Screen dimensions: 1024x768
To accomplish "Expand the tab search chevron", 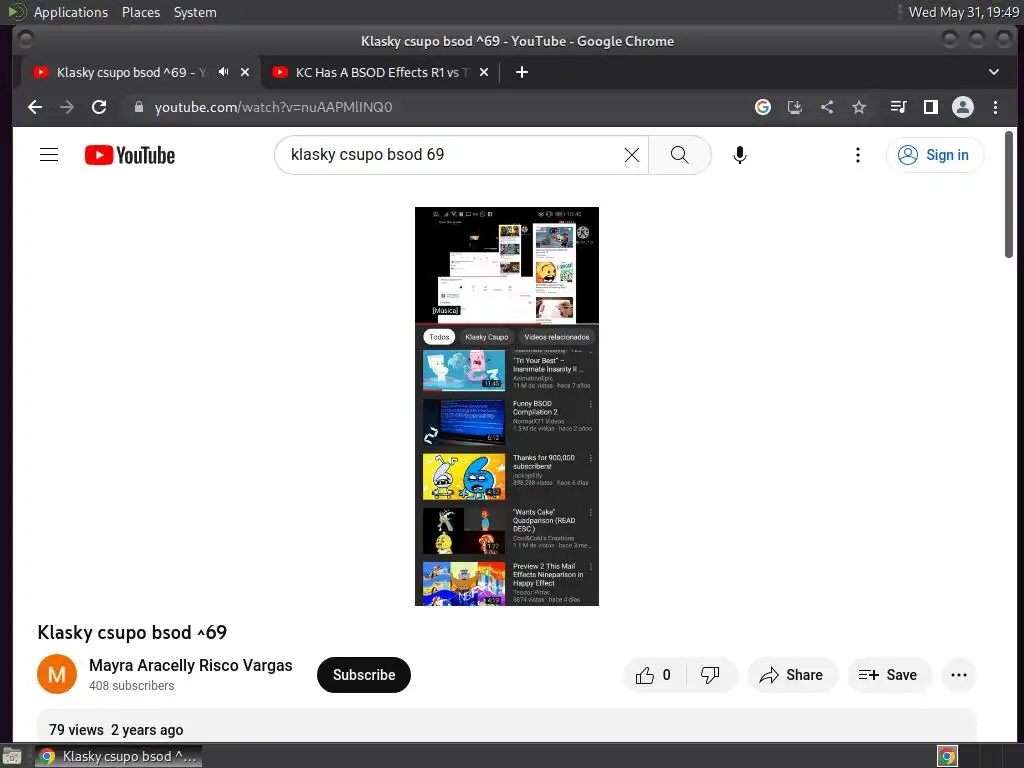I will click(x=993, y=72).
